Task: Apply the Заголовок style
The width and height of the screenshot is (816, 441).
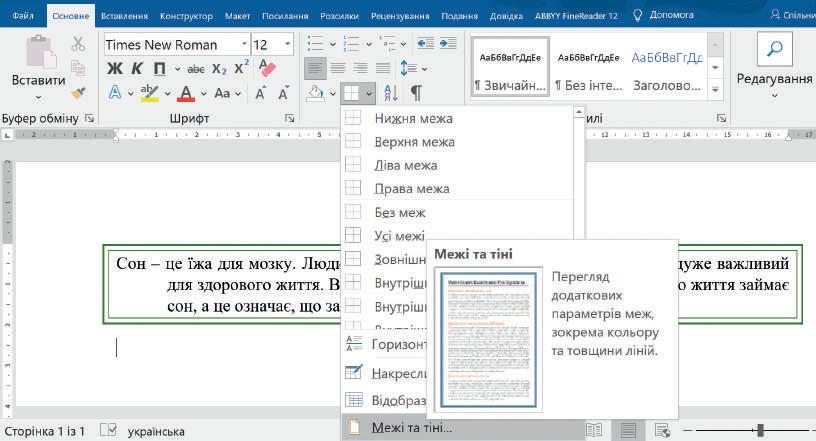Action: (x=667, y=67)
